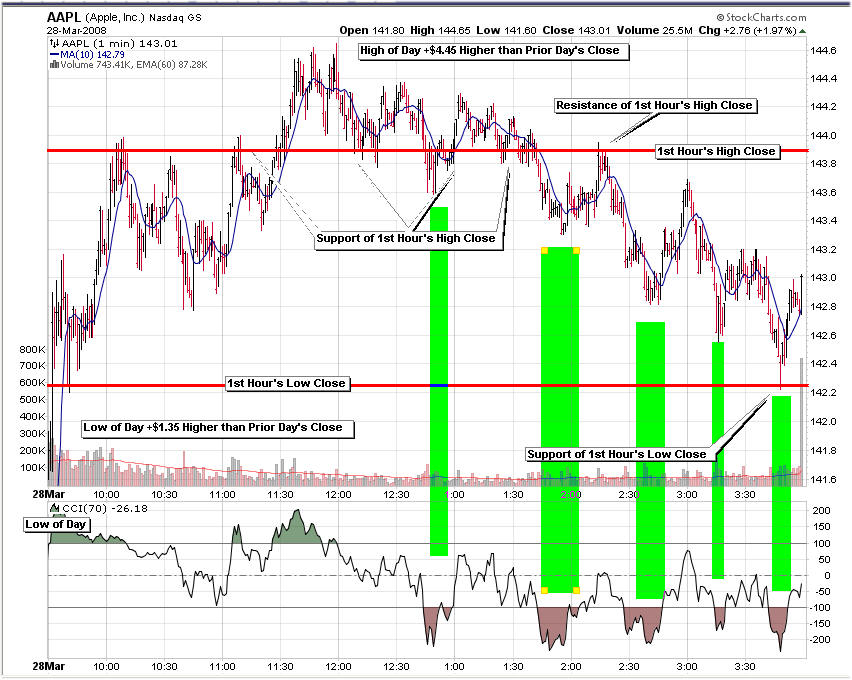Click the 150 label on CCI scale
The height and width of the screenshot is (680, 852).
[822, 527]
